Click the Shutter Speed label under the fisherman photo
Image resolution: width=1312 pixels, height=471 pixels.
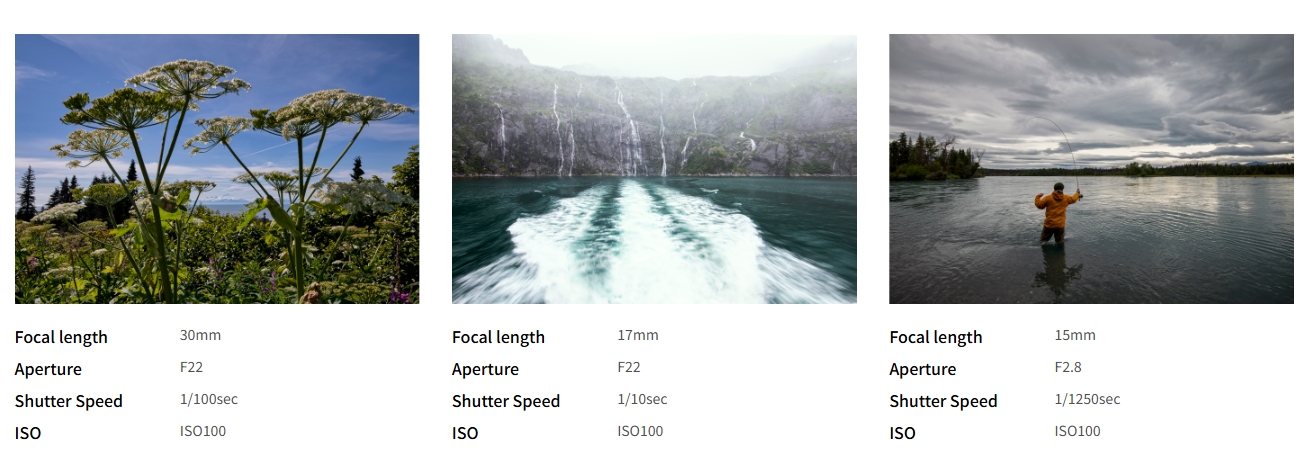click(943, 401)
